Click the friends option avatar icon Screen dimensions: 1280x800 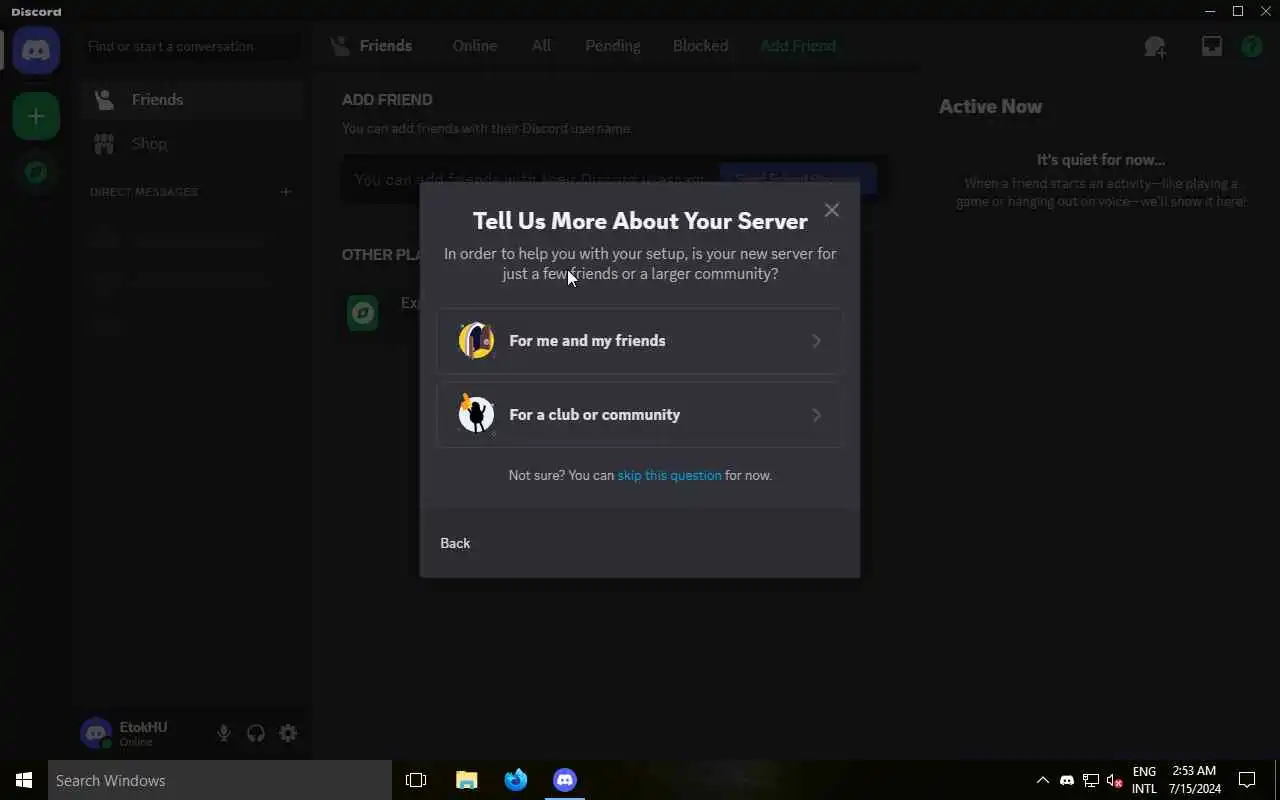[x=476, y=341]
